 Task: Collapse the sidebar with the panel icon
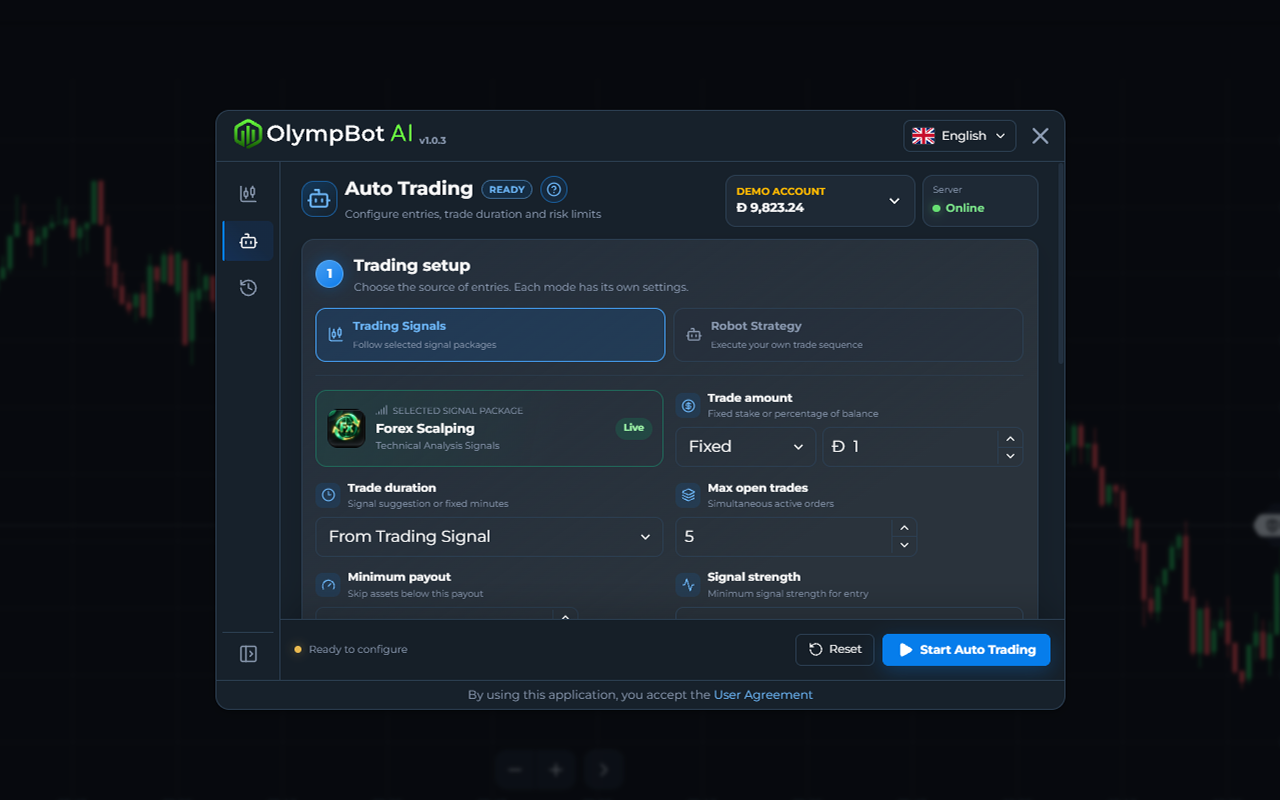click(x=248, y=654)
